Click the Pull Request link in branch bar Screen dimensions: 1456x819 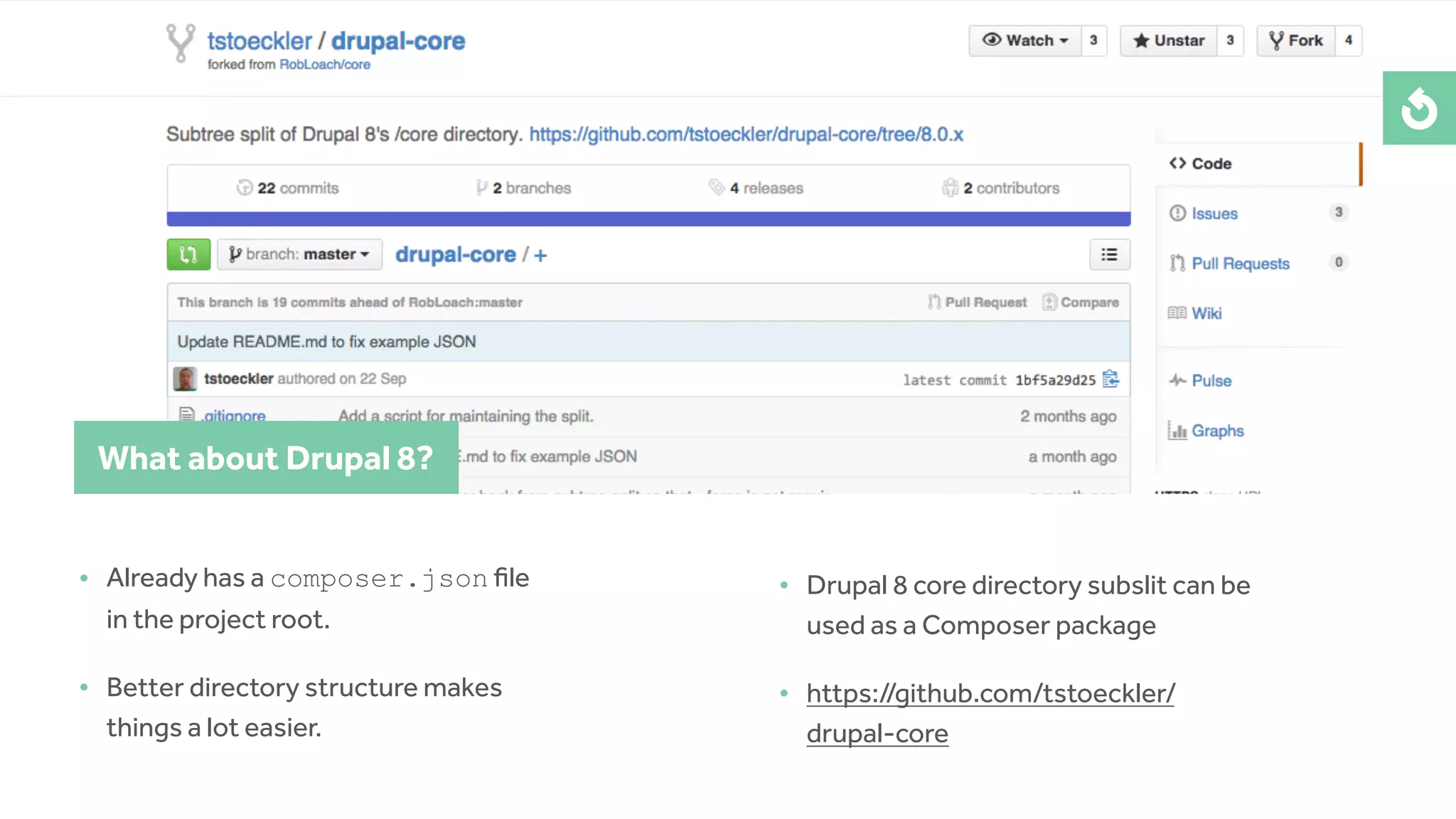(x=978, y=302)
